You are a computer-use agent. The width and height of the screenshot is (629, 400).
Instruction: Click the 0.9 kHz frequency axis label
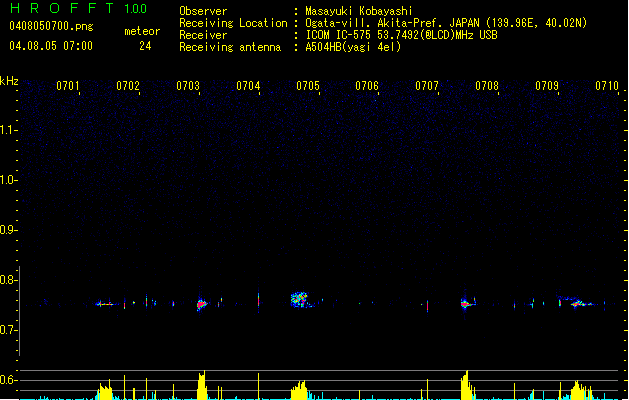(x=8, y=230)
